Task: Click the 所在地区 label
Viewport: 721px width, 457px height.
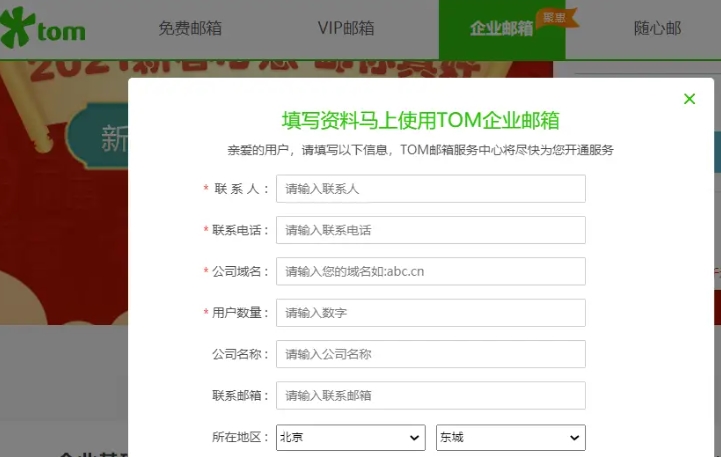Action: coord(240,437)
